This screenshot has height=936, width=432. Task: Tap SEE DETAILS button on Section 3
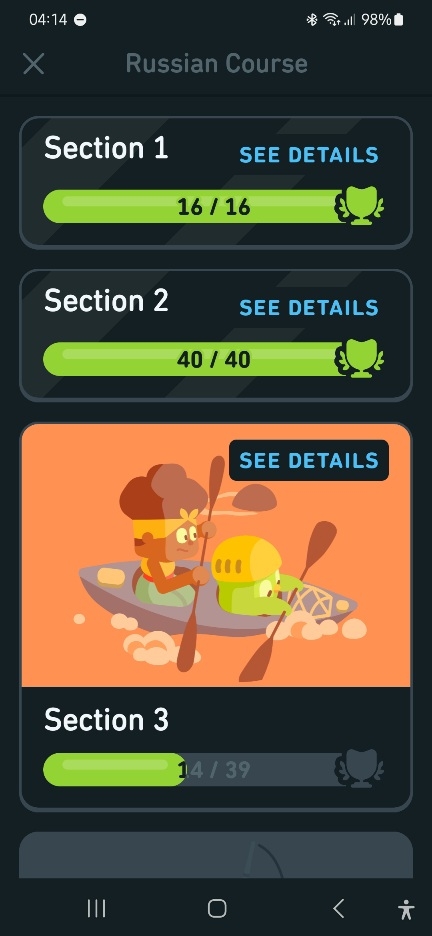pos(309,460)
